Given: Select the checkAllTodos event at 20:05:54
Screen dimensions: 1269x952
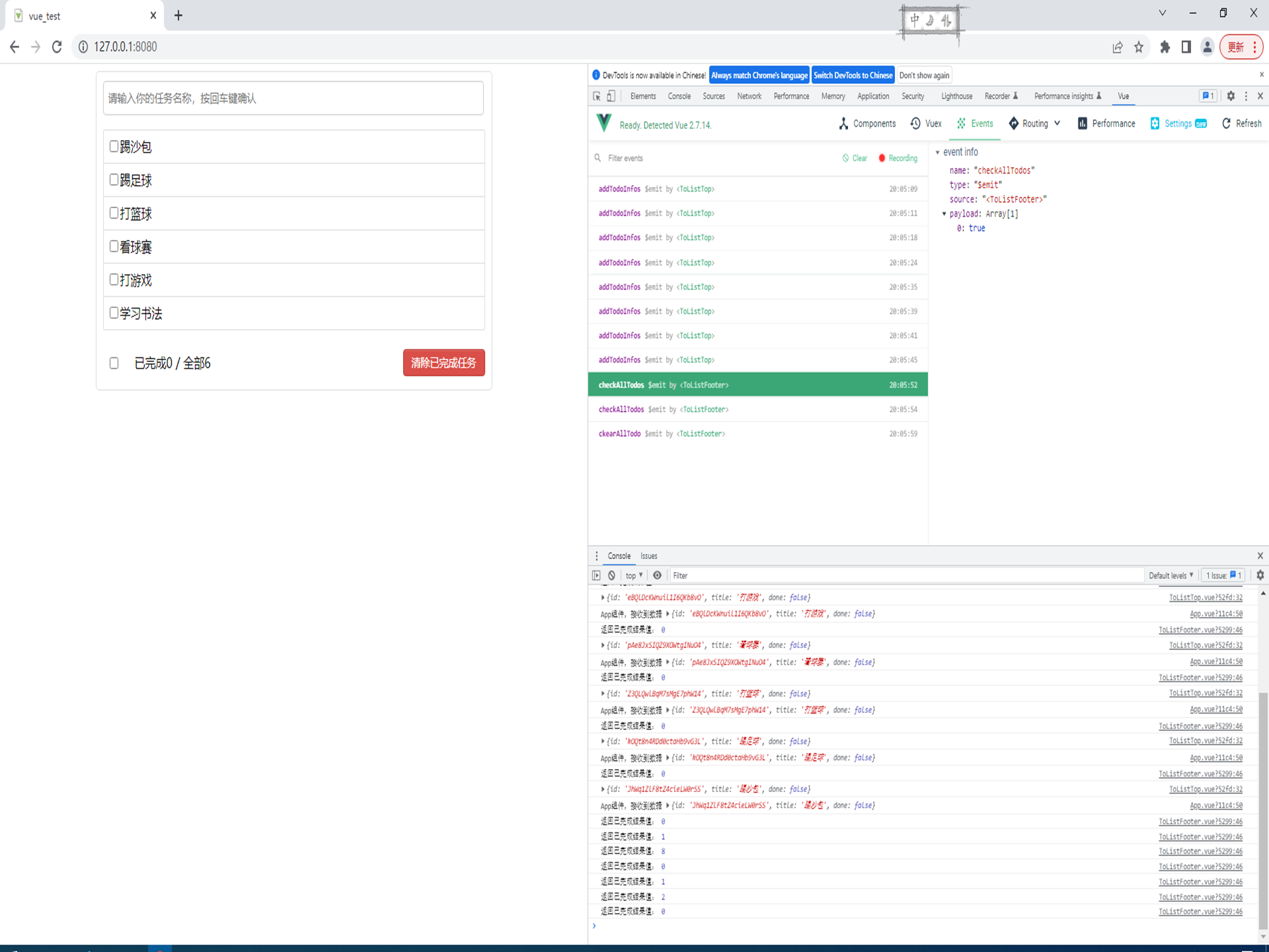Looking at the screenshot, I should click(x=757, y=410).
